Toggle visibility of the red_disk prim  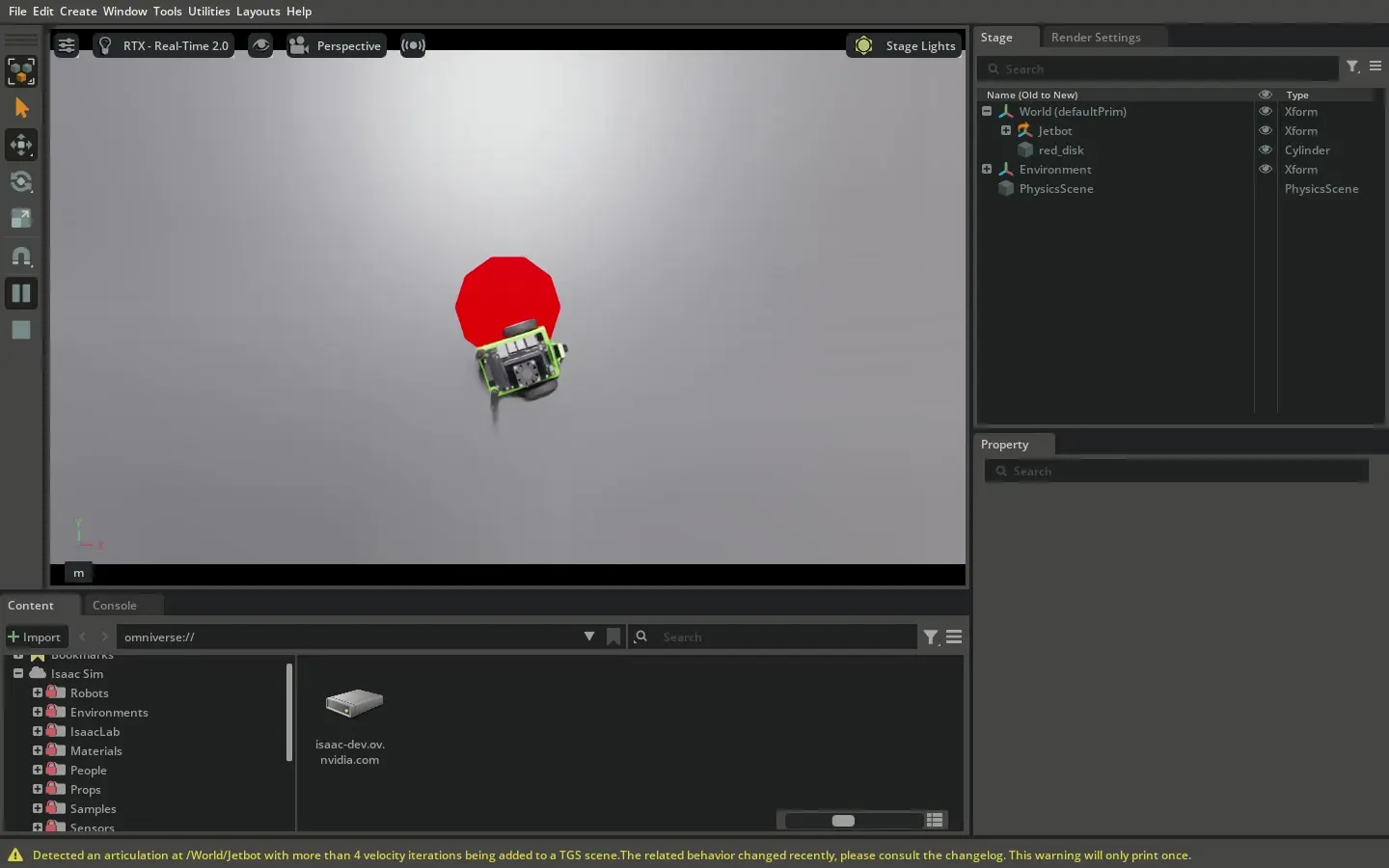[x=1265, y=150]
